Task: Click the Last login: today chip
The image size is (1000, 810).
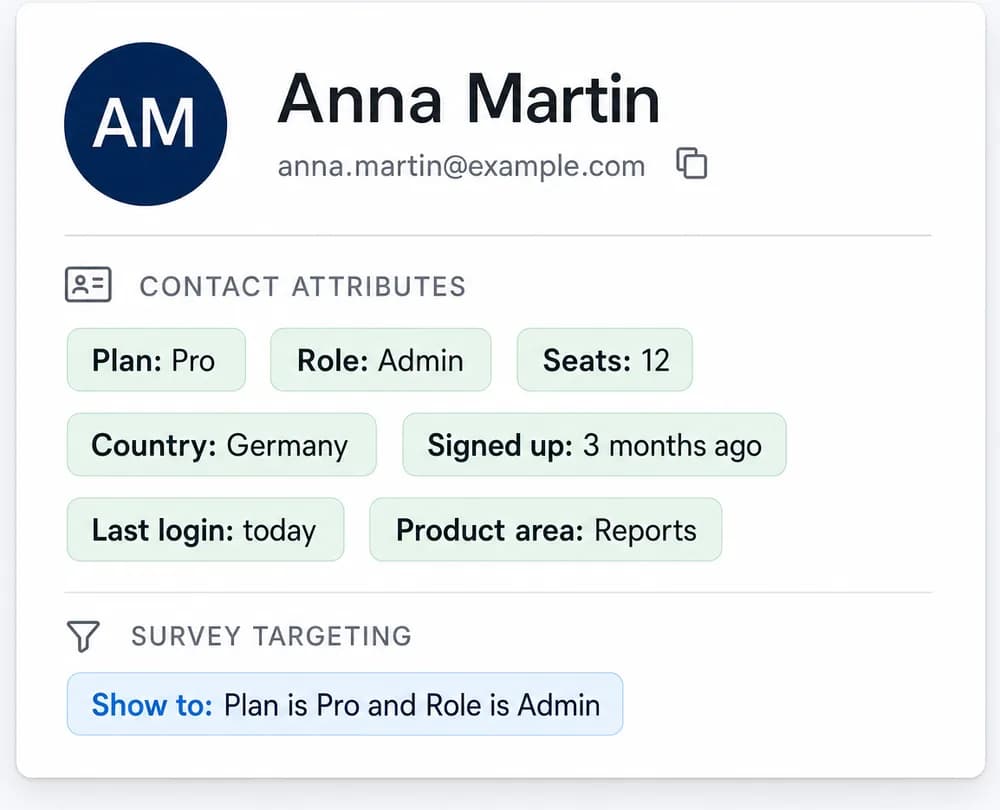Action: click(x=205, y=529)
